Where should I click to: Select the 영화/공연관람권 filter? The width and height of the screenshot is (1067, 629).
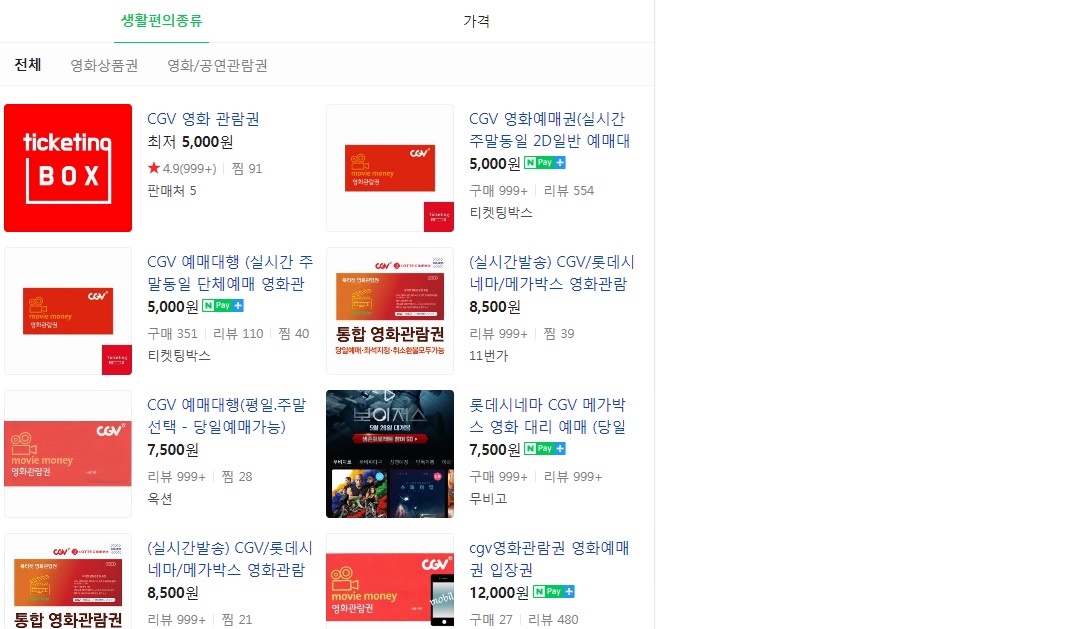click(x=217, y=65)
